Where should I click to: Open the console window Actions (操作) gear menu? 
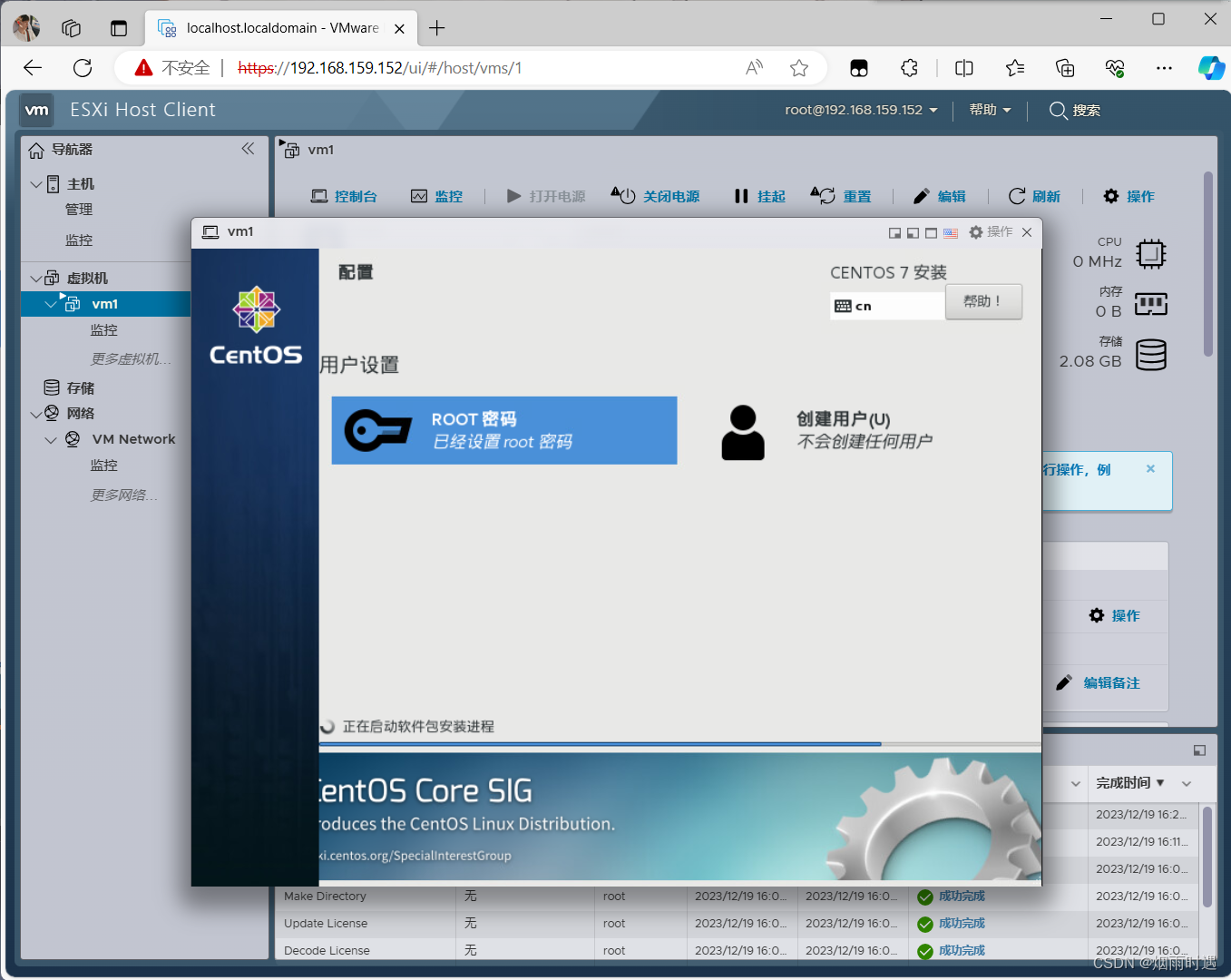[x=991, y=232]
